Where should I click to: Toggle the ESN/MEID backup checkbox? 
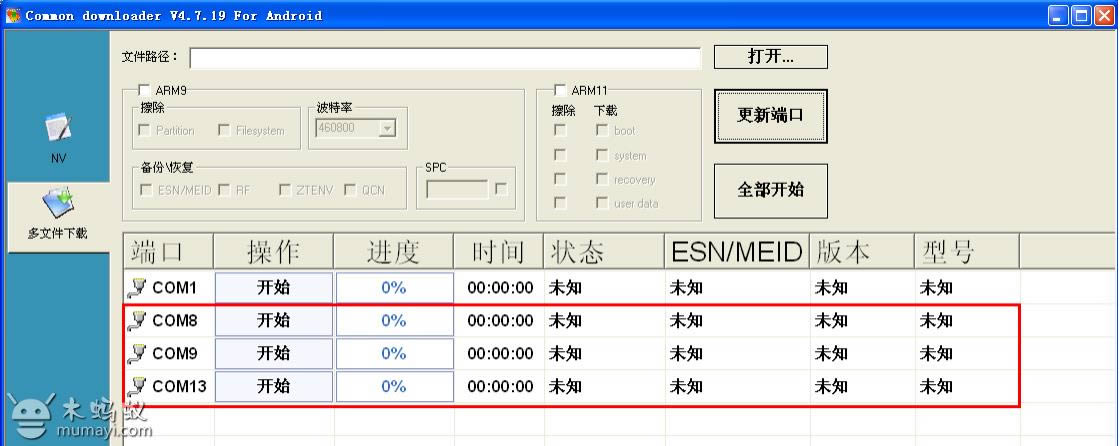click(147, 190)
